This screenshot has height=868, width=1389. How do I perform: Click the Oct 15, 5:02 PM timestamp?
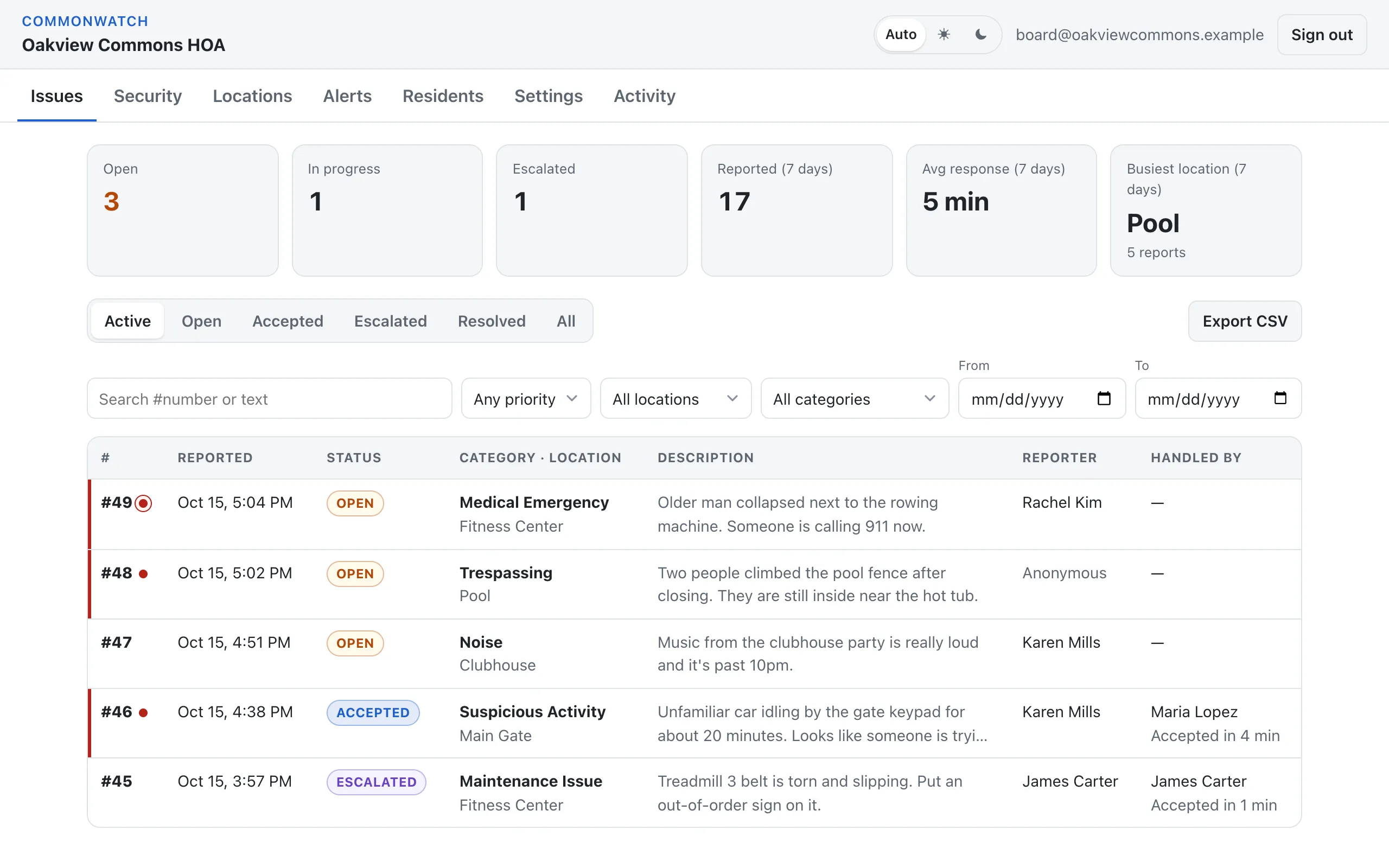point(235,573)
